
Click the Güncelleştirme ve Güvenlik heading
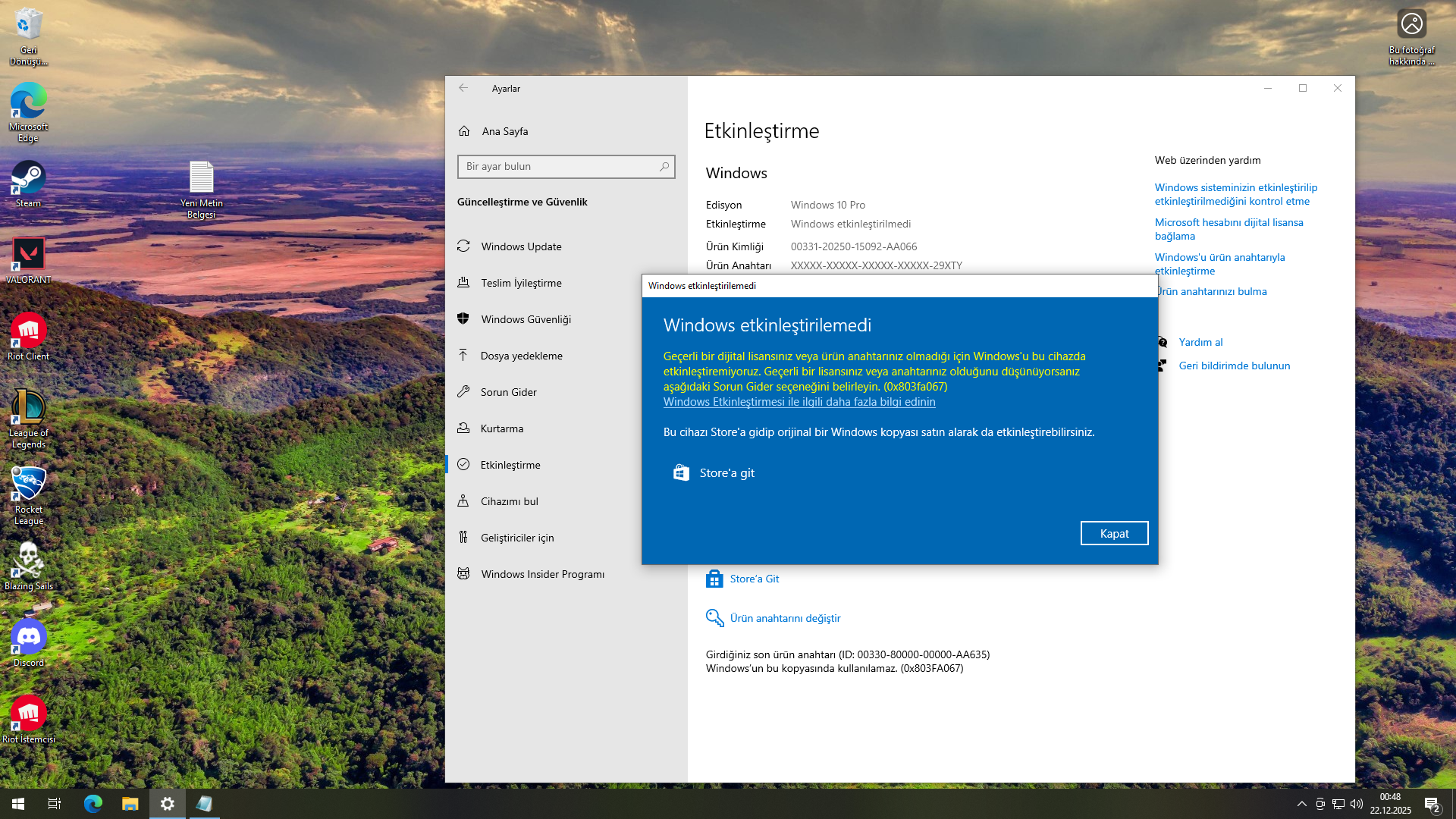[522, 202]
